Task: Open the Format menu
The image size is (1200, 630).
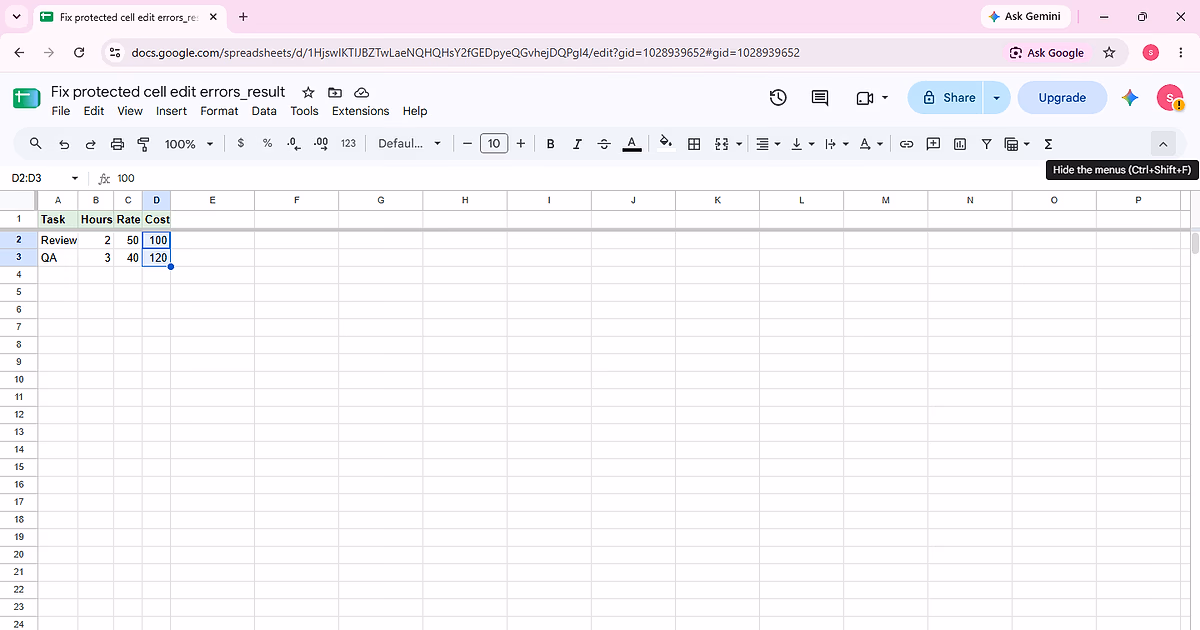Action: click(219, 111)
